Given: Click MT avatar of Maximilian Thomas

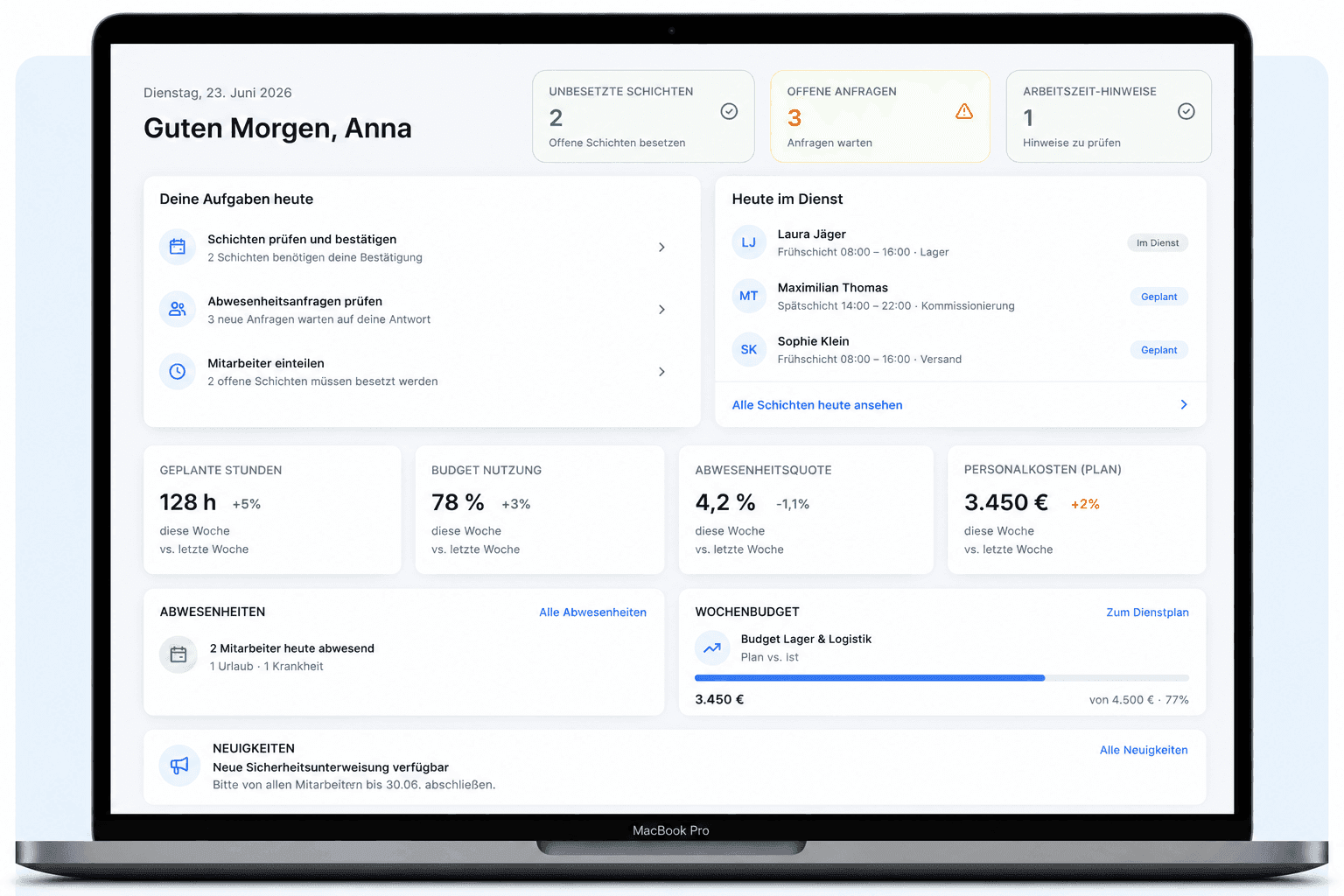Looking at the screenshot, I should click(749, 296).
